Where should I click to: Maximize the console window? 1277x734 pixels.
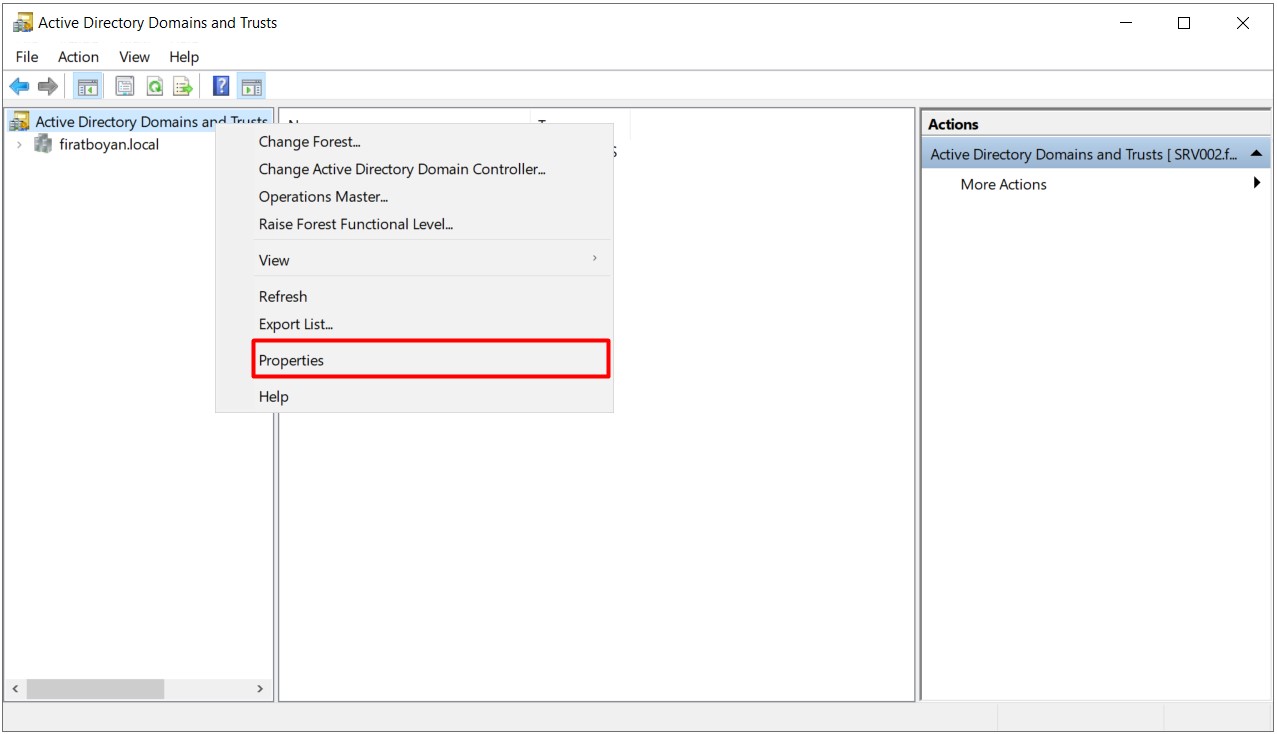point(1184,23)
